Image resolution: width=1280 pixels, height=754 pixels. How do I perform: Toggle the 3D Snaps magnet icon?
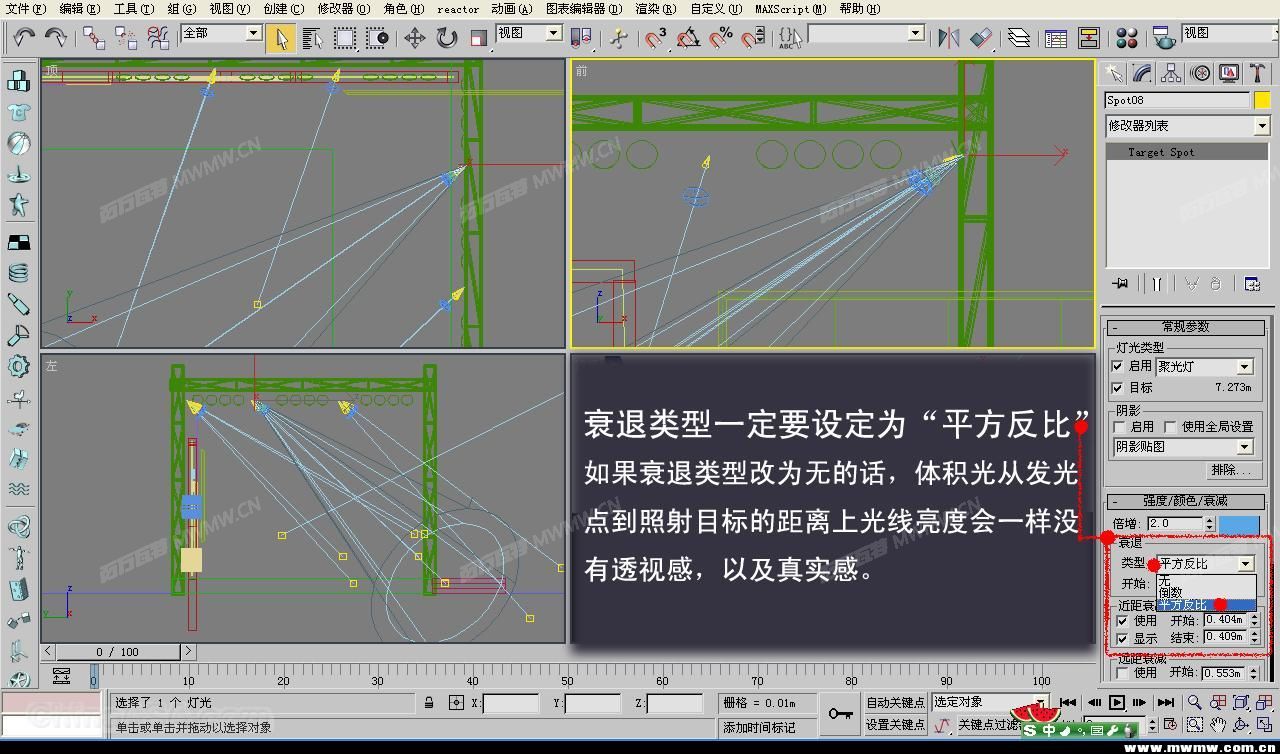[x=656, y=38]
